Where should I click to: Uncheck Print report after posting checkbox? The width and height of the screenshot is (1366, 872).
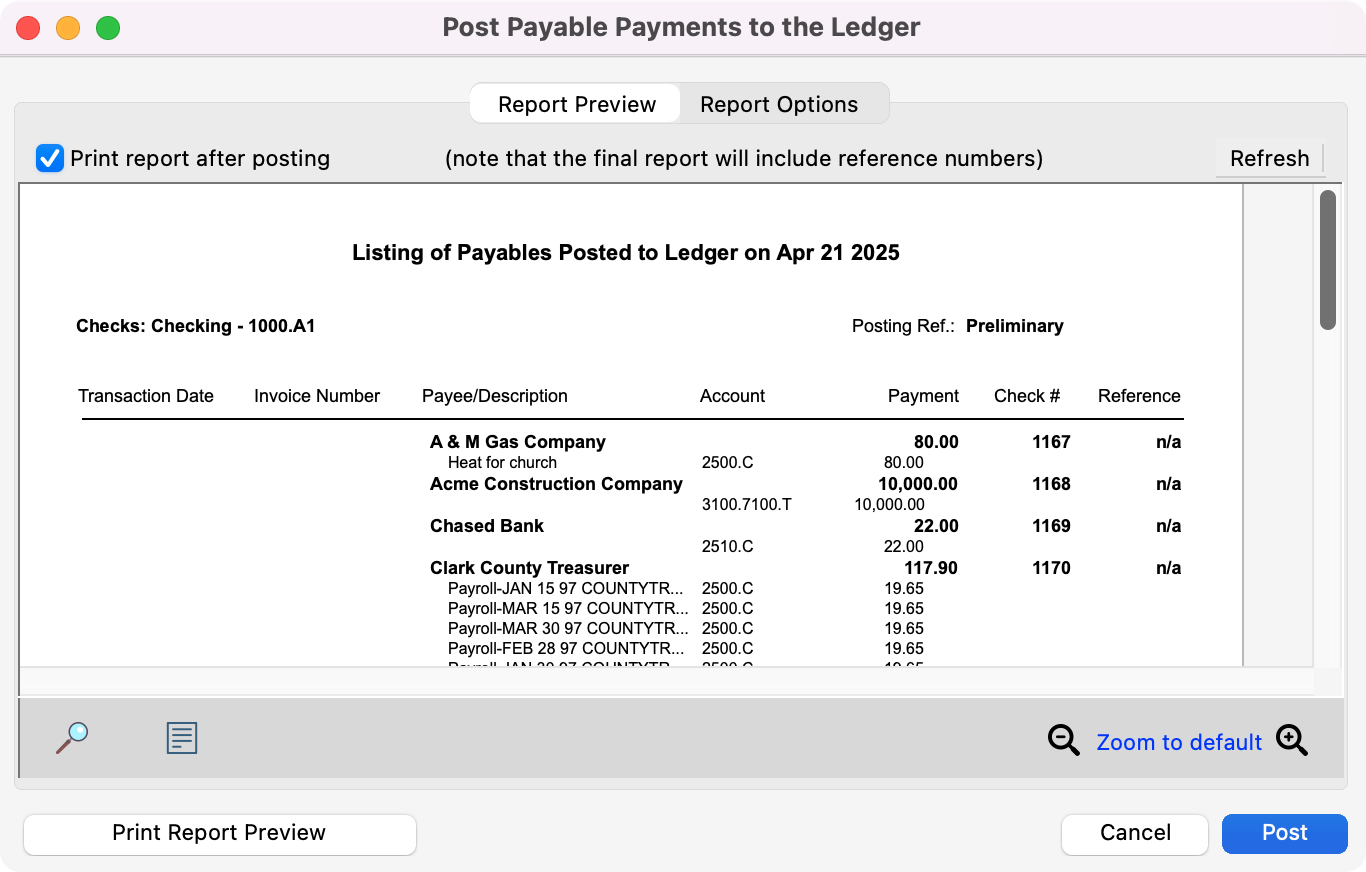click(50, 158)
